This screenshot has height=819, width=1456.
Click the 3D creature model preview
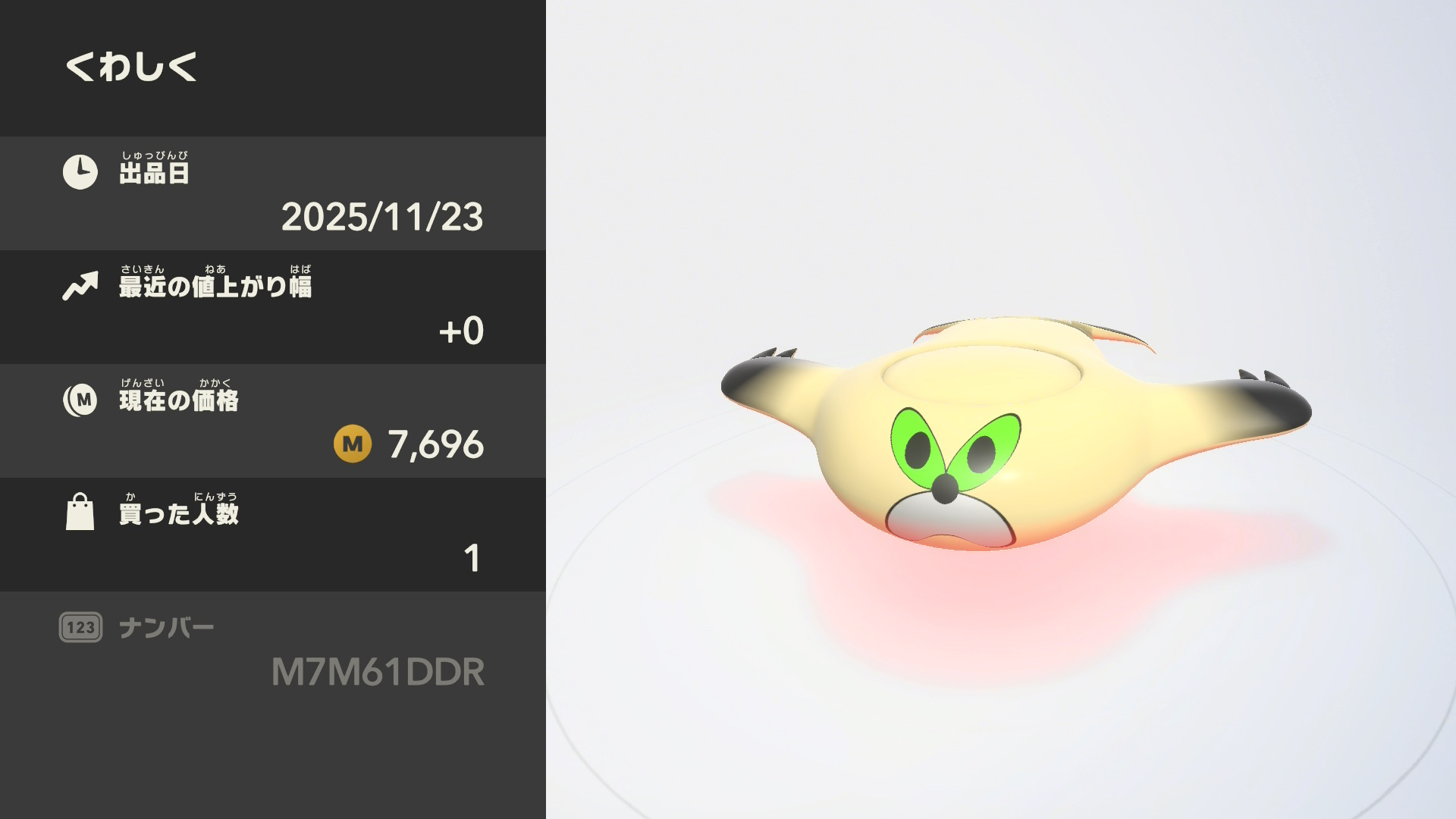tap(1016, 433)
